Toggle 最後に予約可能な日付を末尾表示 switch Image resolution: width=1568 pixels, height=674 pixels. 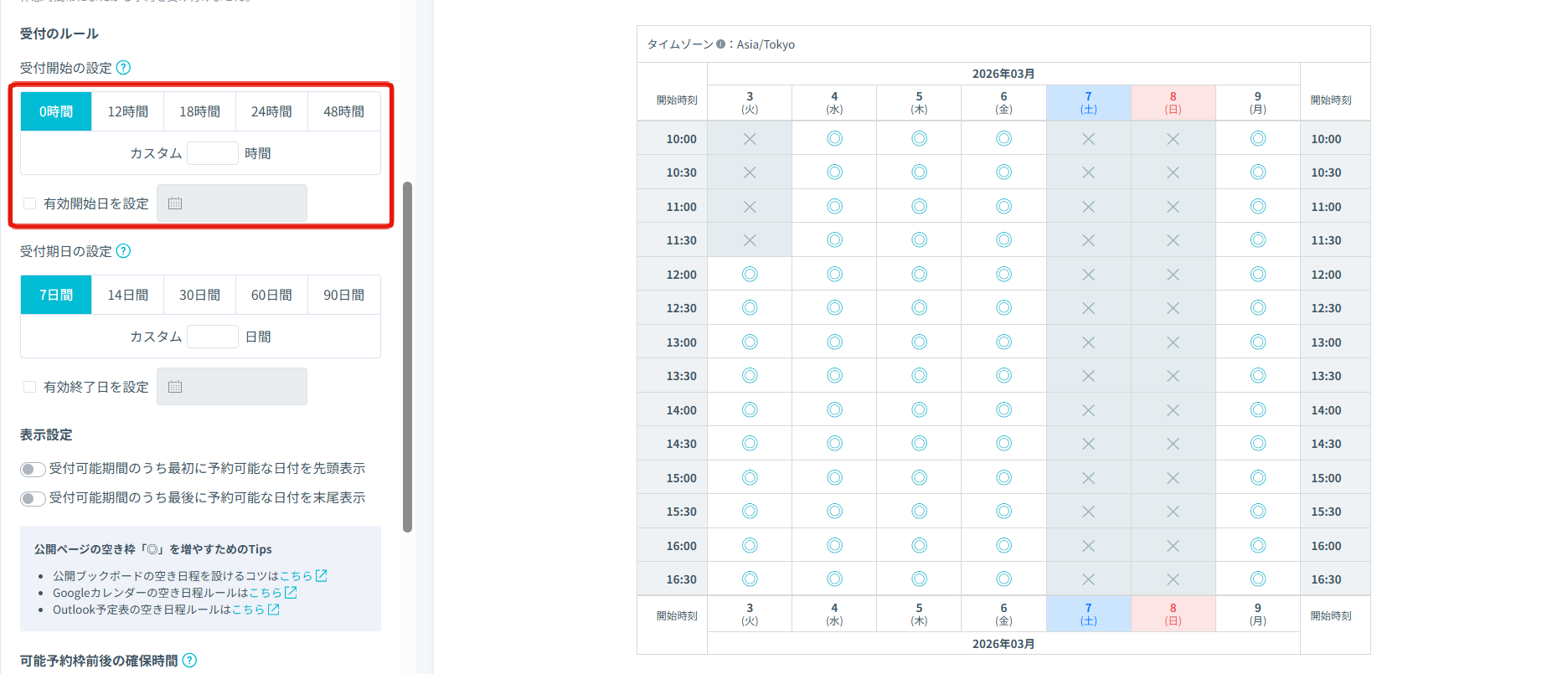coord(33,498)
